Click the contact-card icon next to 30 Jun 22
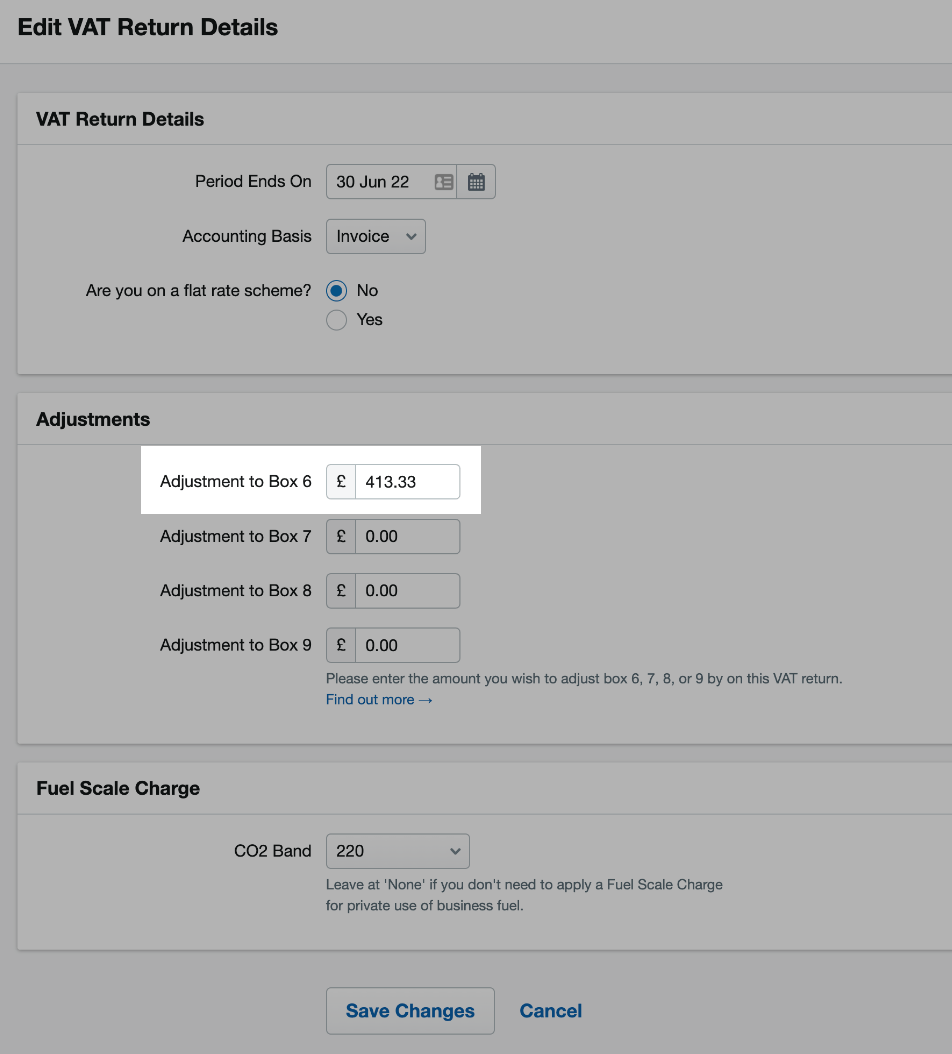The width and height of the screenshot is (952, 1054). click(443, 181)
